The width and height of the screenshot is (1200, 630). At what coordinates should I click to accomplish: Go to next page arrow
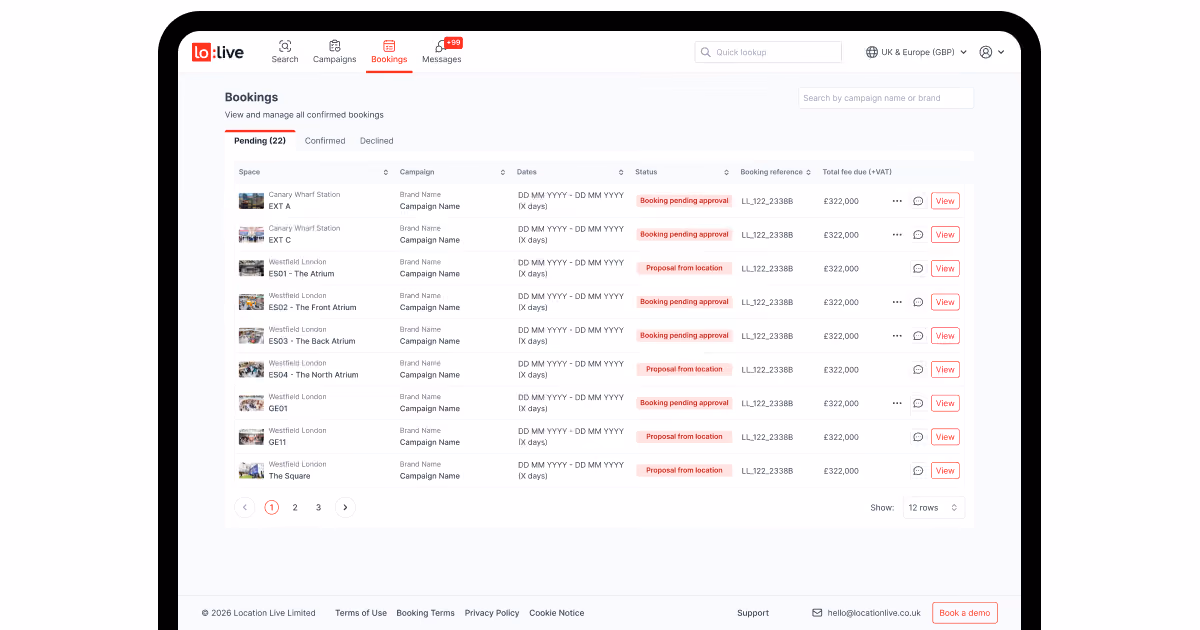coord(345,507)
